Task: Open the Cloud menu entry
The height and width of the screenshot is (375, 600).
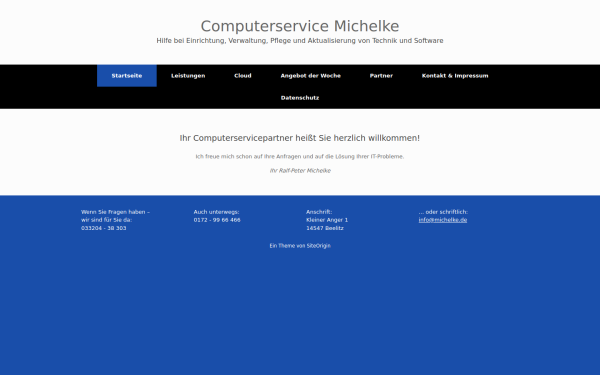Action: pos(243,76)
